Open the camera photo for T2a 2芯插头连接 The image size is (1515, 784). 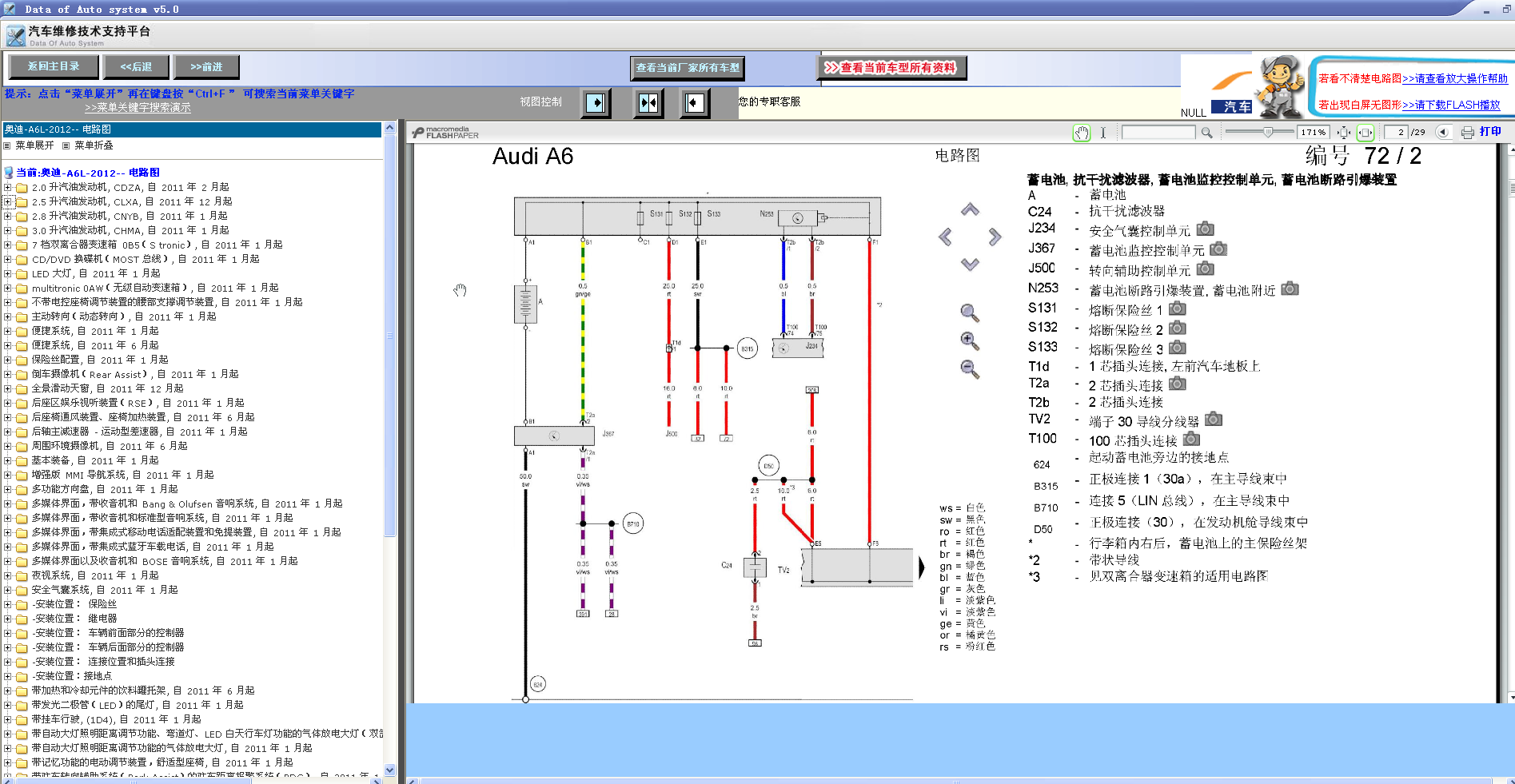tap(1177, 384)
